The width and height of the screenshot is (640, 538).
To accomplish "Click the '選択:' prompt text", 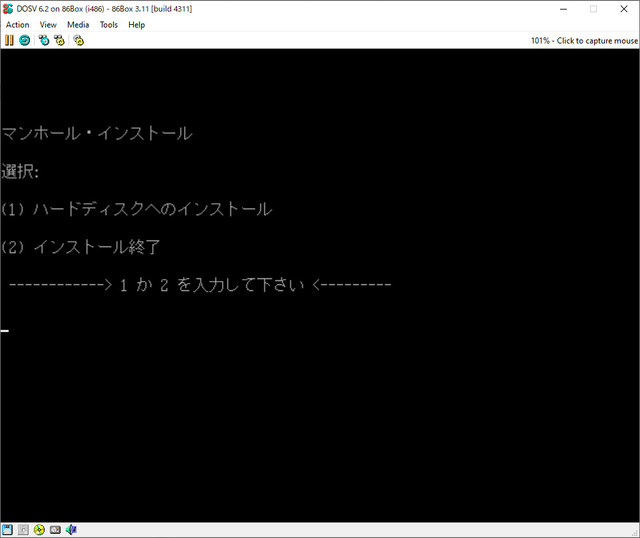I will click(x=20, y=171).
